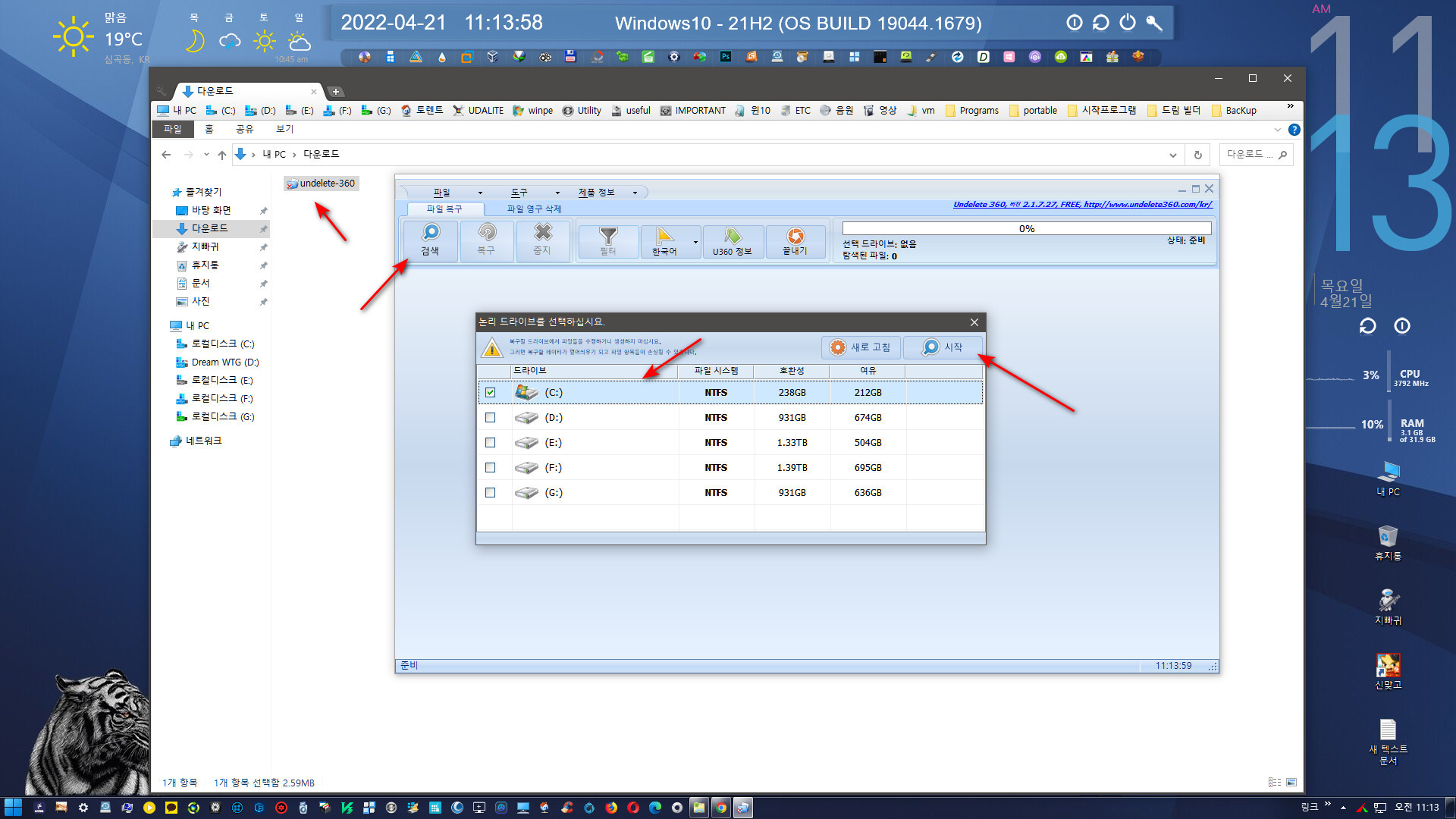The height and width of the screenshot is (819, 1456).
Task: Open 네트워크 in navigation pane
Action: click(x=196, y=441)
